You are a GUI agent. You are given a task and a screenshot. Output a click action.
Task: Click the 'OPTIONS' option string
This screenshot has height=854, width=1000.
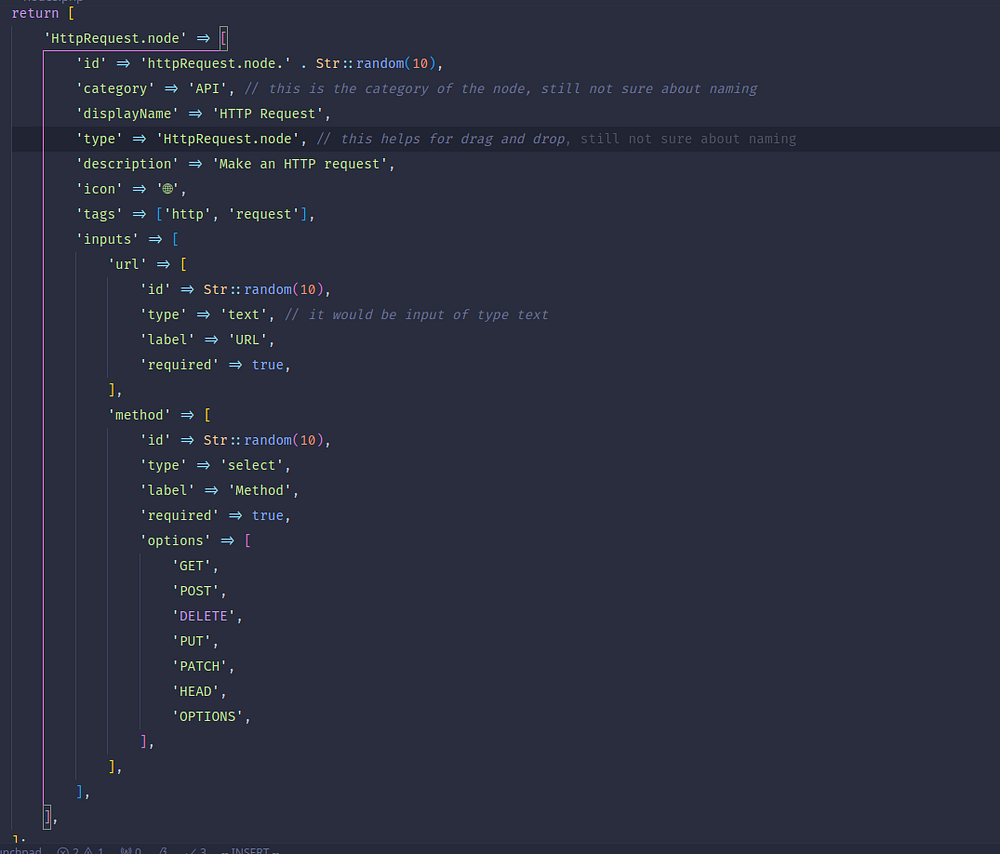tap(207, 716)
